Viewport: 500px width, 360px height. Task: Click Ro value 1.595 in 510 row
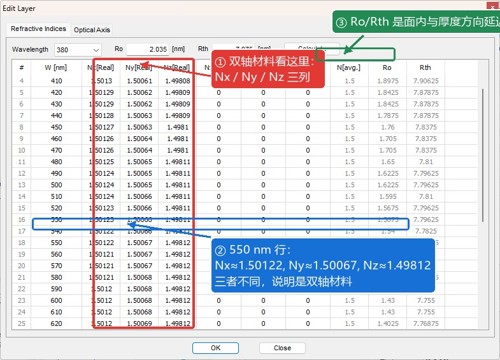(388, 196)
